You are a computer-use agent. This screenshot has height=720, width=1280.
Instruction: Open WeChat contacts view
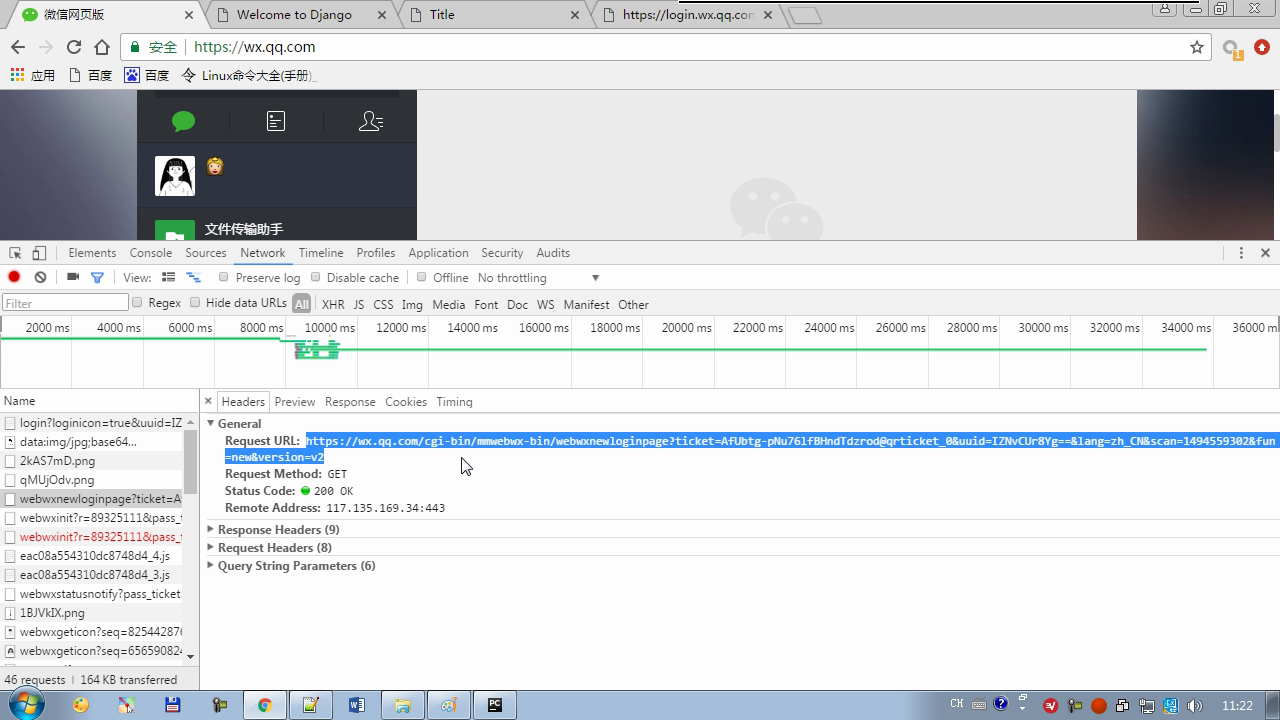371,121
